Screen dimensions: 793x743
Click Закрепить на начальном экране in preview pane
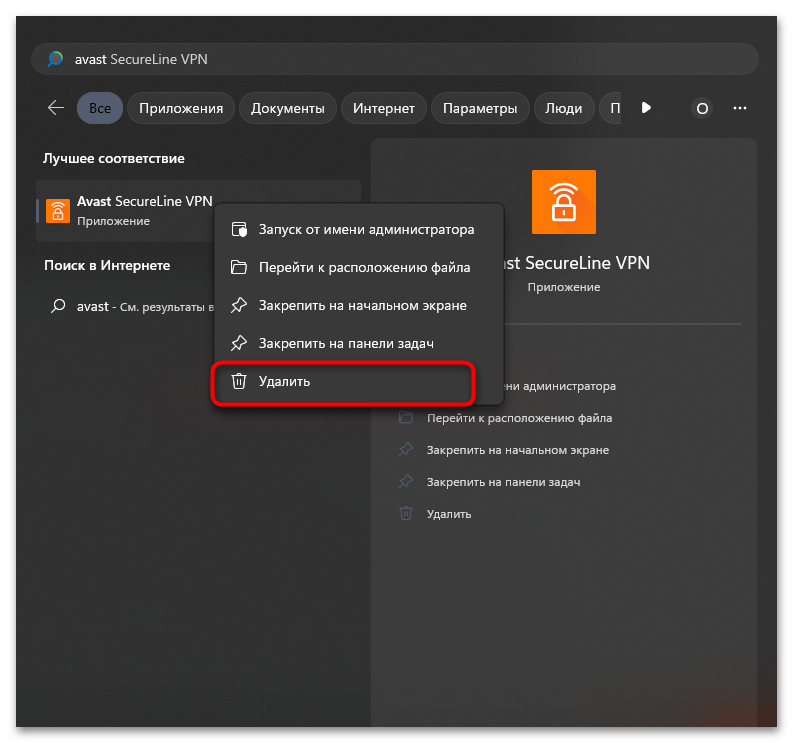[x=518, y=450]
